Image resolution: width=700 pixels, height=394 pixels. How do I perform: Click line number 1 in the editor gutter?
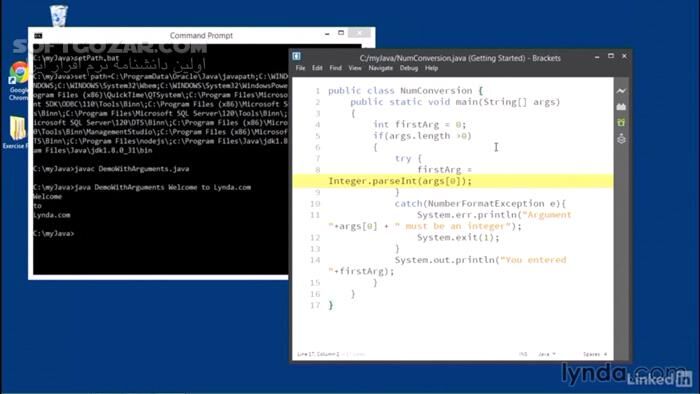[317, 91]
